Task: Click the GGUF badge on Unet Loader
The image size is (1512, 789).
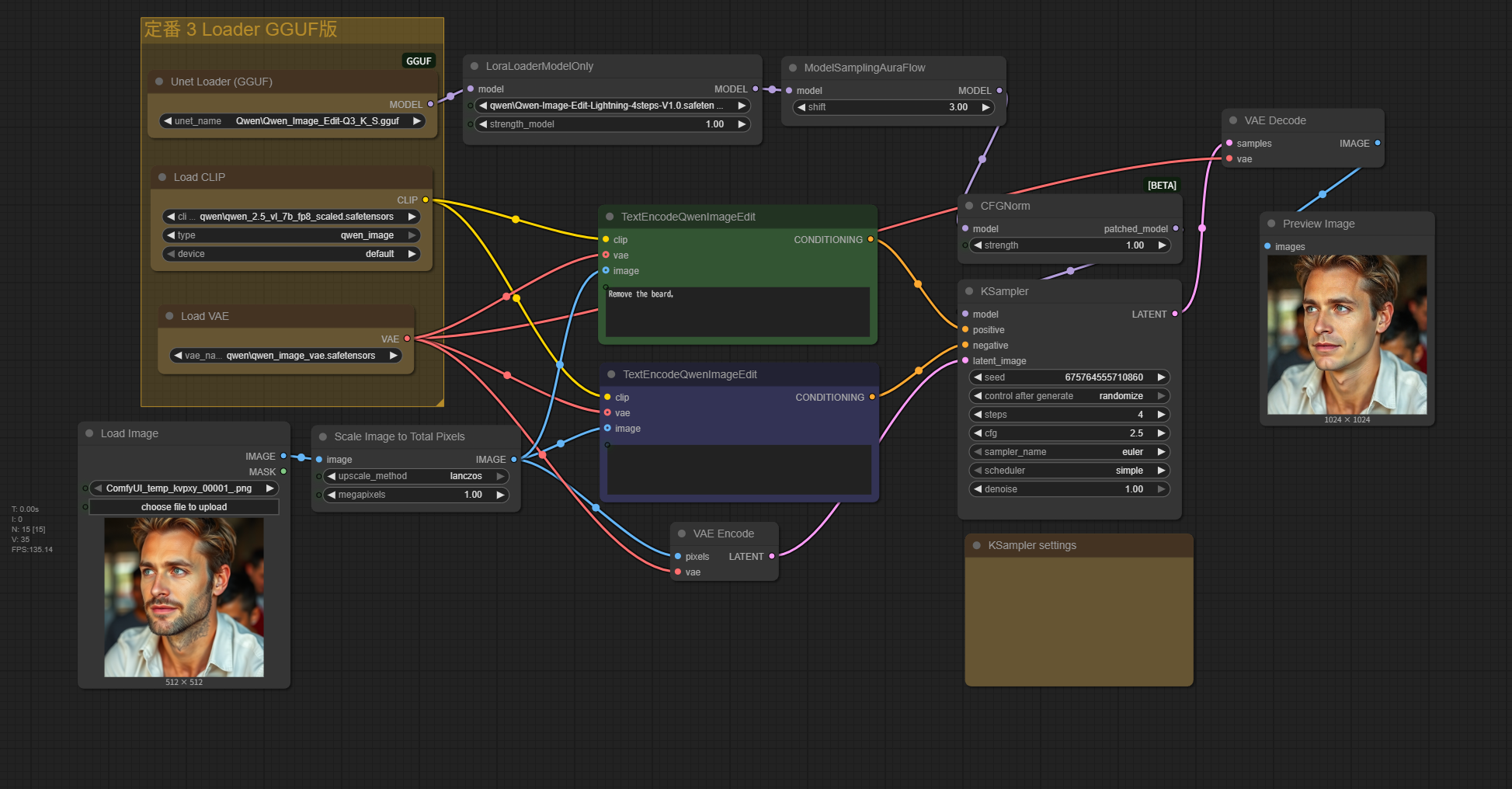Action: point(419,61)
